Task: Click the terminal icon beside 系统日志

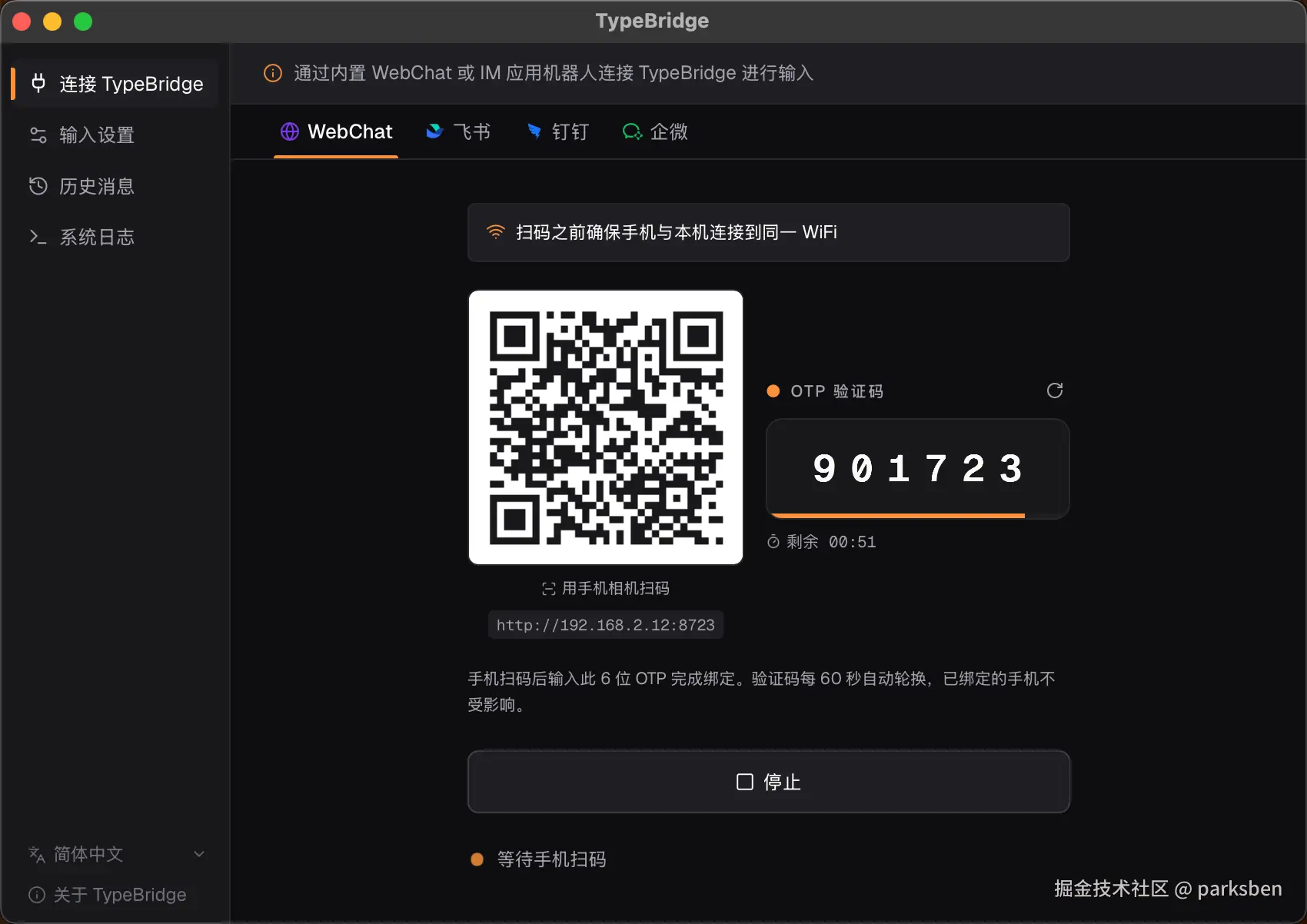Action: pos(38,237)
